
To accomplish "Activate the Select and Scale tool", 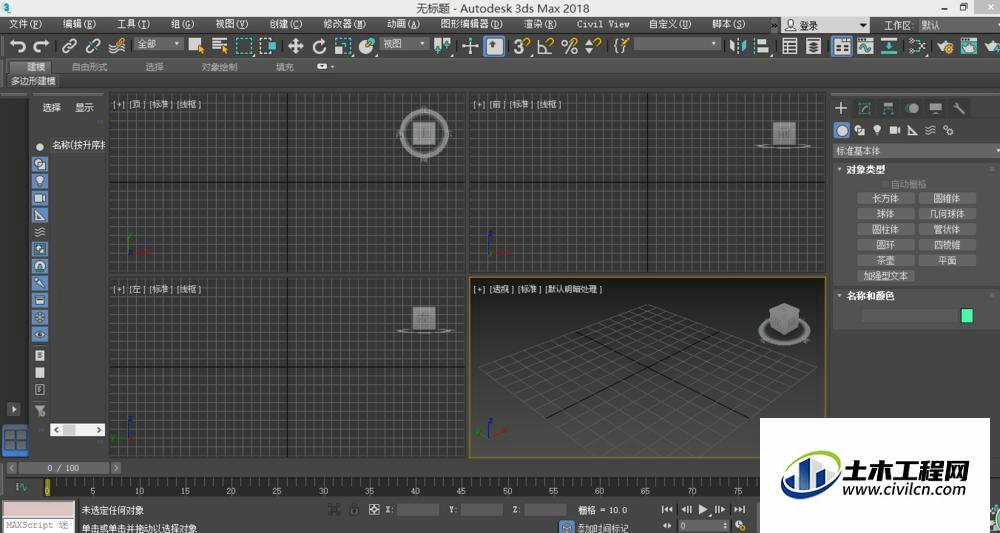I will click(x=343, y=46).
